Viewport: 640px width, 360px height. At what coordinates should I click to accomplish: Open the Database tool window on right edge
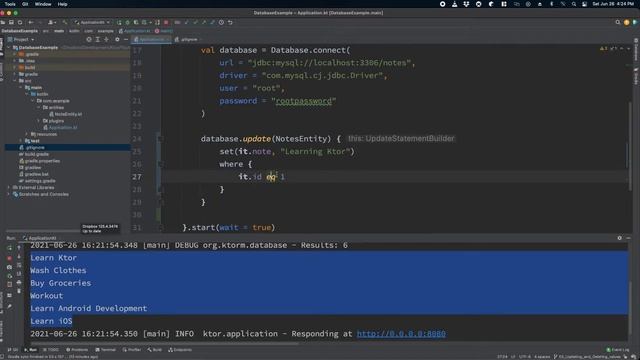click(636, 50)
